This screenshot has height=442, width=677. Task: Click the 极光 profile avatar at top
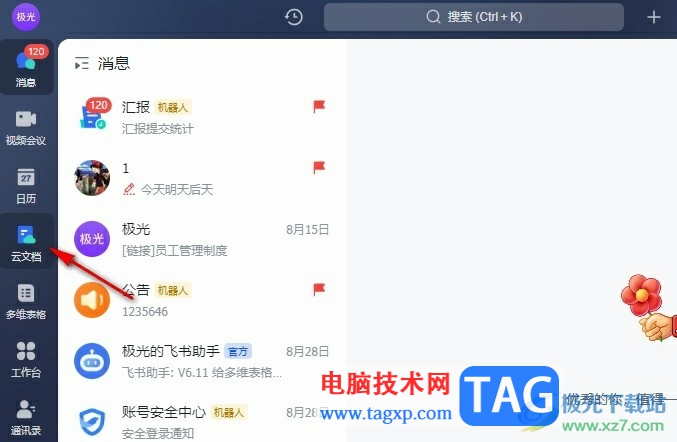25,17
